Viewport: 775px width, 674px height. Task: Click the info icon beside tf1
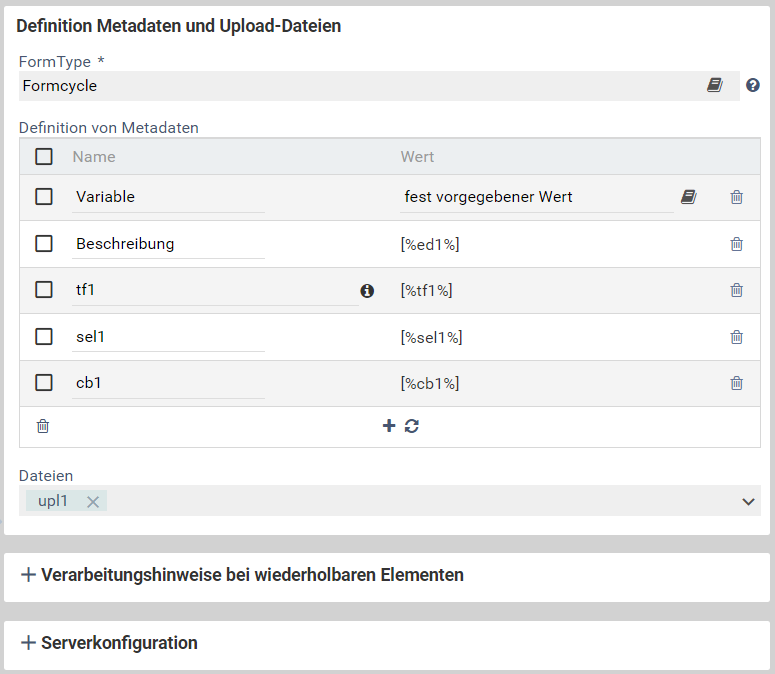367,291
